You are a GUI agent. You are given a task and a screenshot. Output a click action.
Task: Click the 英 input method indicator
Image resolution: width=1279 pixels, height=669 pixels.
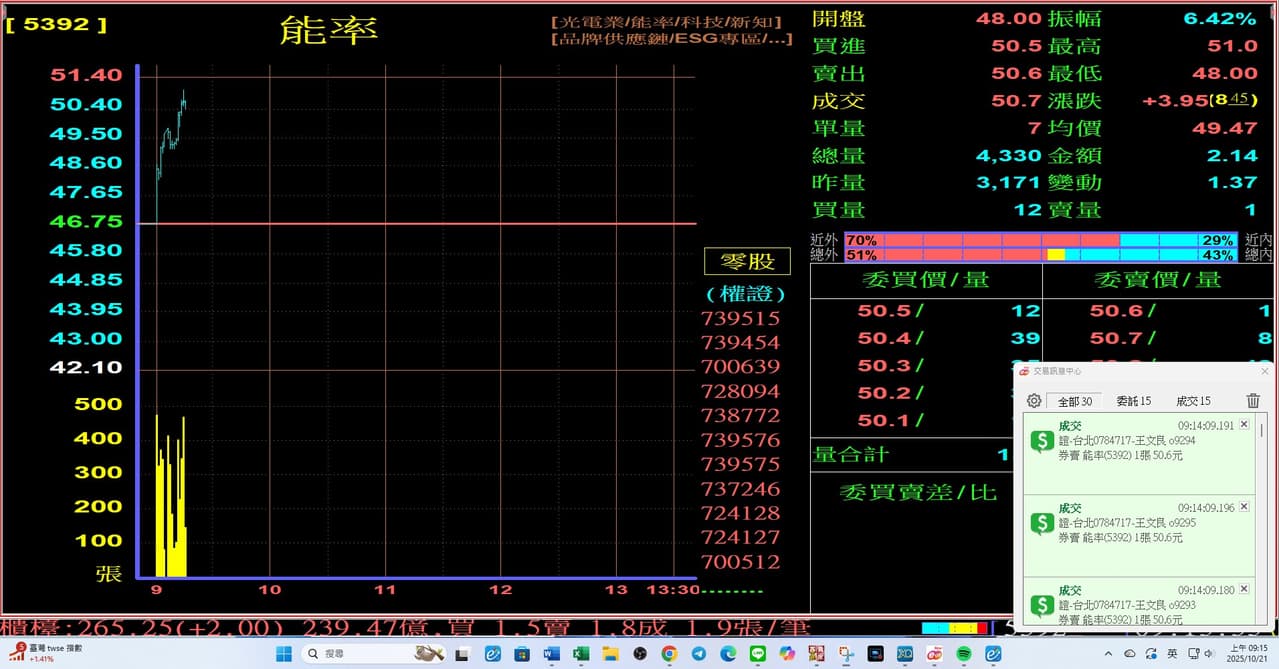1173,654
